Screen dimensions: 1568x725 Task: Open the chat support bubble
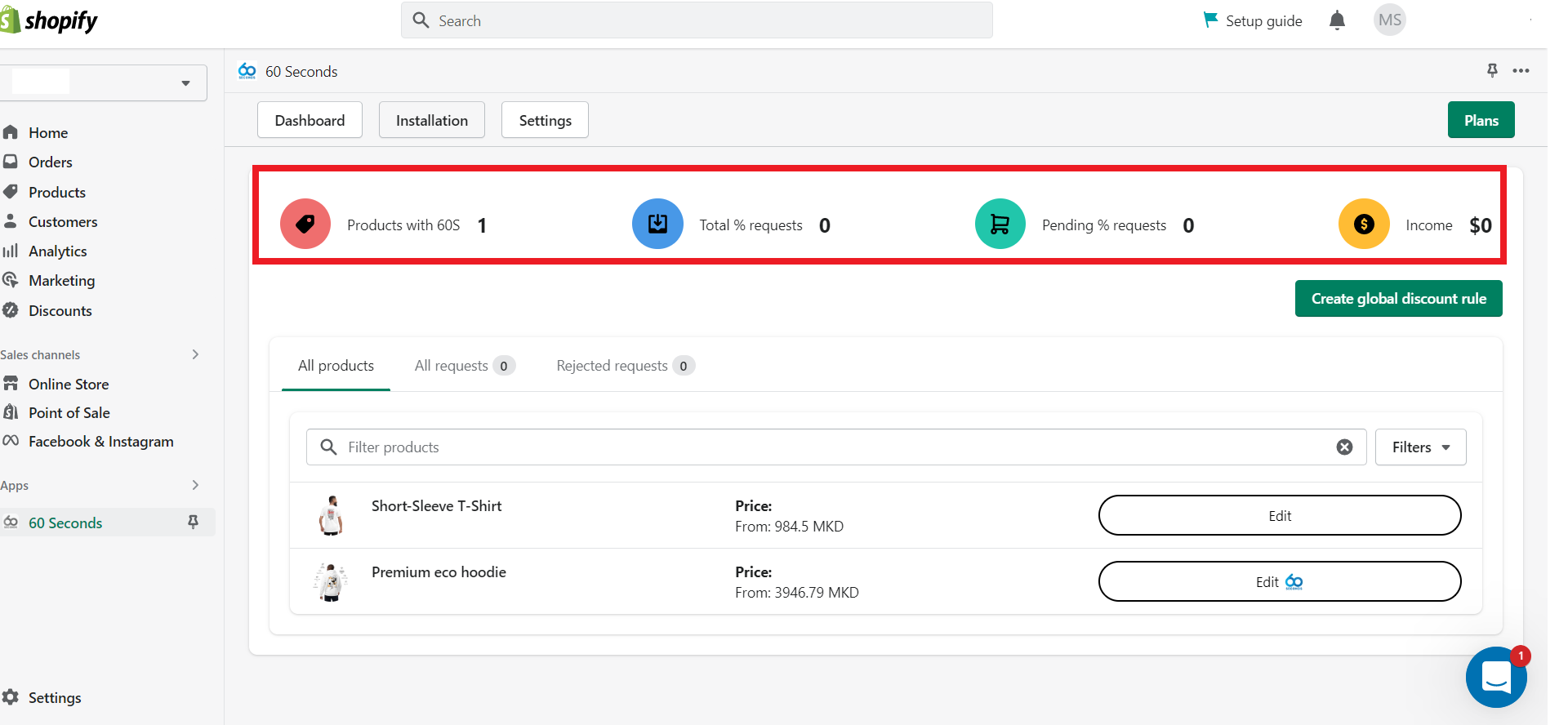(x=1495, y=677)
